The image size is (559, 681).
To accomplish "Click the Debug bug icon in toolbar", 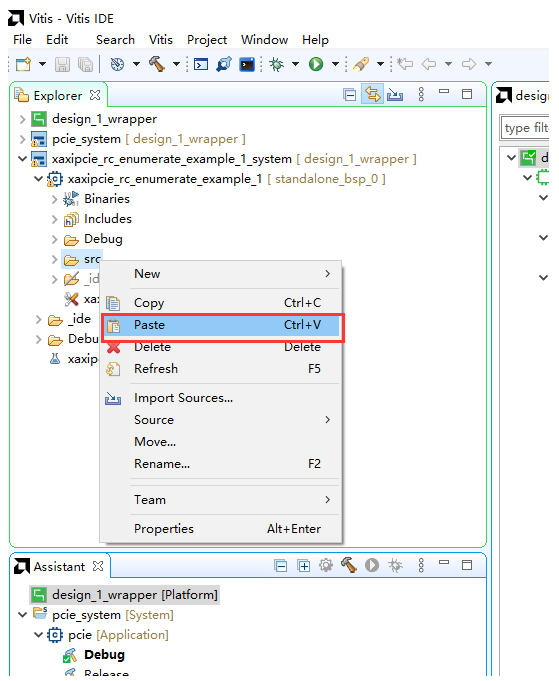I will point(276,64).
